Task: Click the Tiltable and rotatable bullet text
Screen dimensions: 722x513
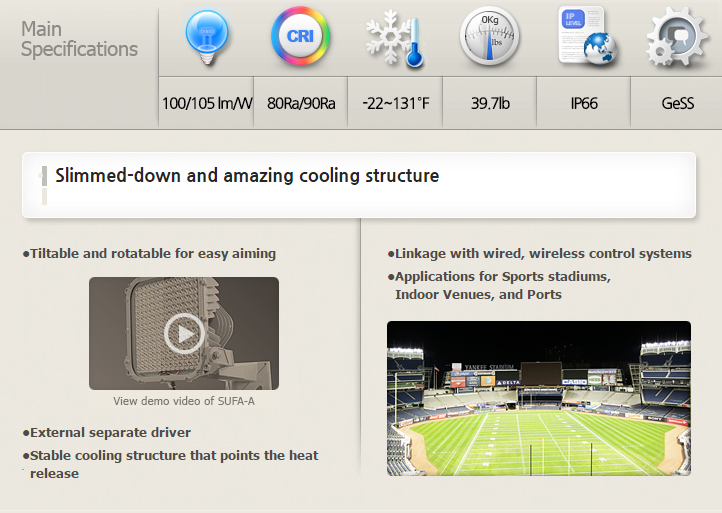Action: (x=149, y=253)
